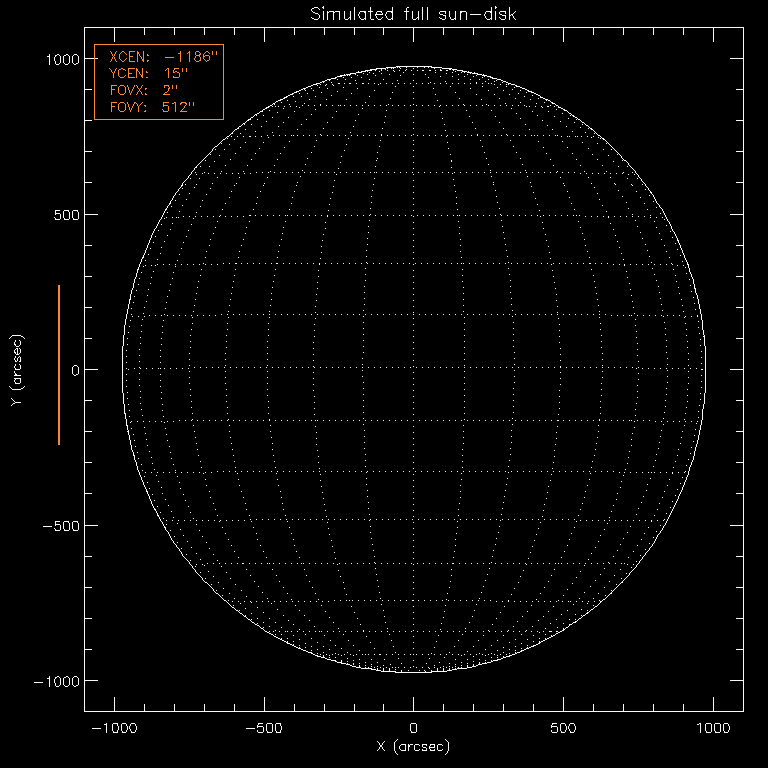Click the center of the solar disk grid
Image resolution: width=768 pixels, height=768 pixels.
[x=414, y=369]
